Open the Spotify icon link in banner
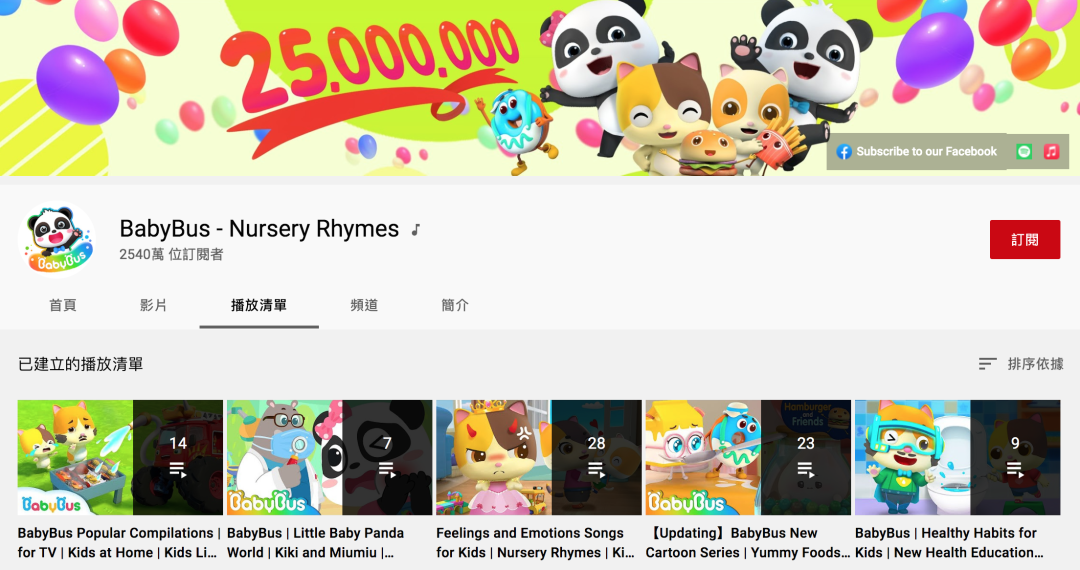The height and width of the screenshot is (570, 1080). (1024, 152)
